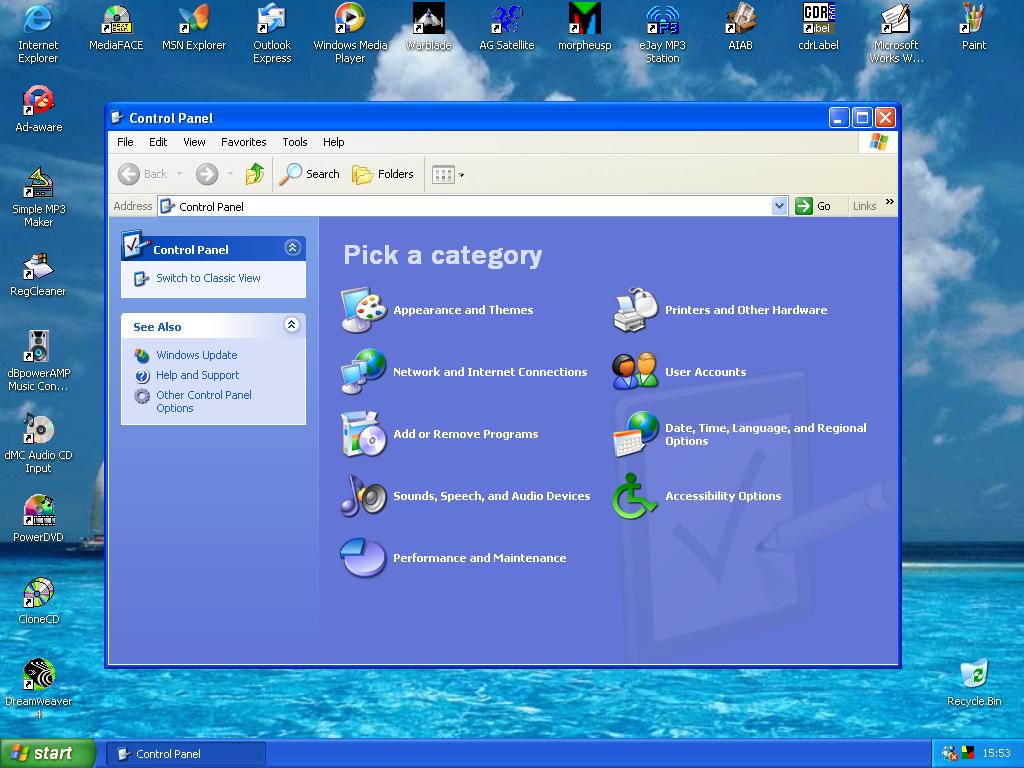This screenshot has height=768, width=1024.
Task: Click the Windows Start button
Action: 47,753
